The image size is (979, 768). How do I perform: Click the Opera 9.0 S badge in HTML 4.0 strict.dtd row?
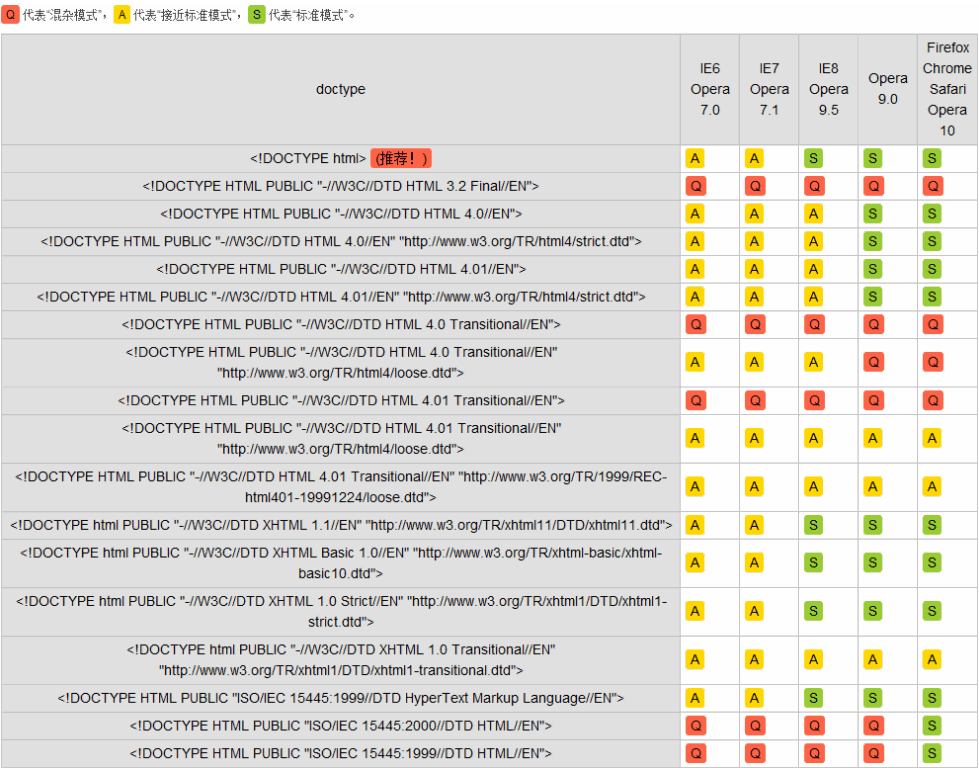coord(873,241)
